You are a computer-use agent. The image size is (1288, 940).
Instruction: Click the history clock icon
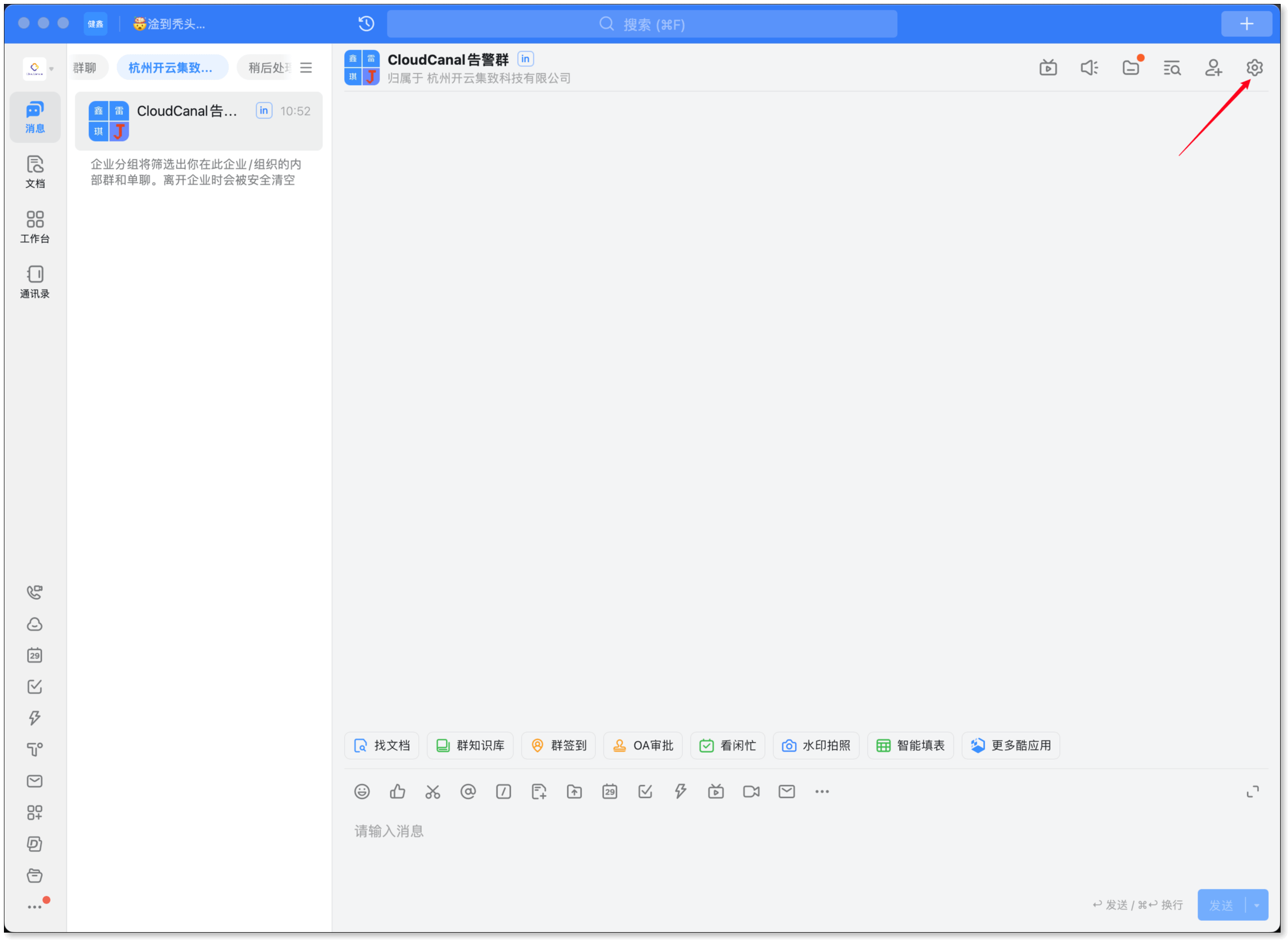[x=366, y=24]
